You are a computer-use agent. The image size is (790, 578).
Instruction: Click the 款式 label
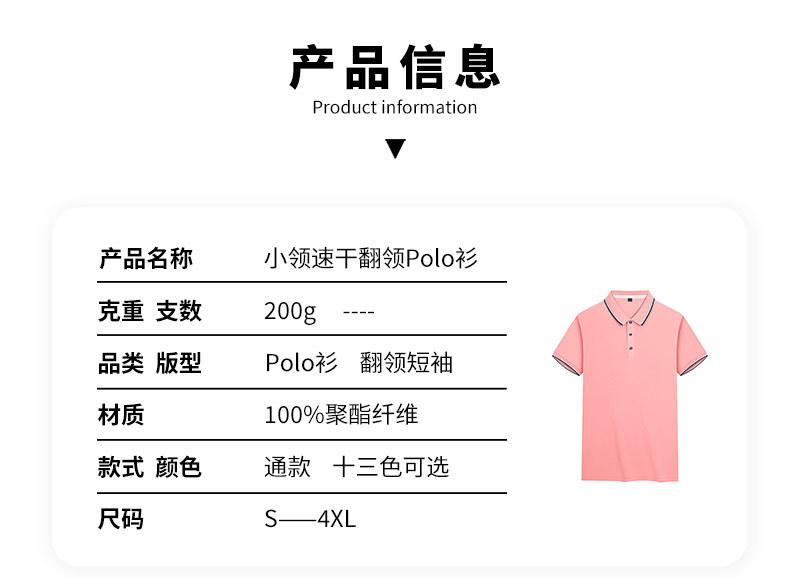pyautogui.click(x=121, y=467)
